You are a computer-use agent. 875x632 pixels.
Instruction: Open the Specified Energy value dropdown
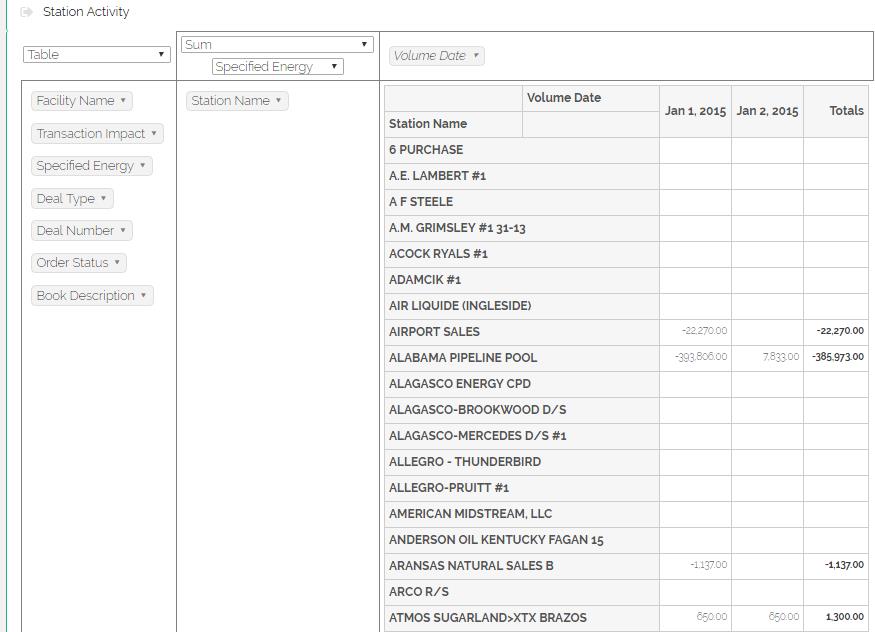277,67
